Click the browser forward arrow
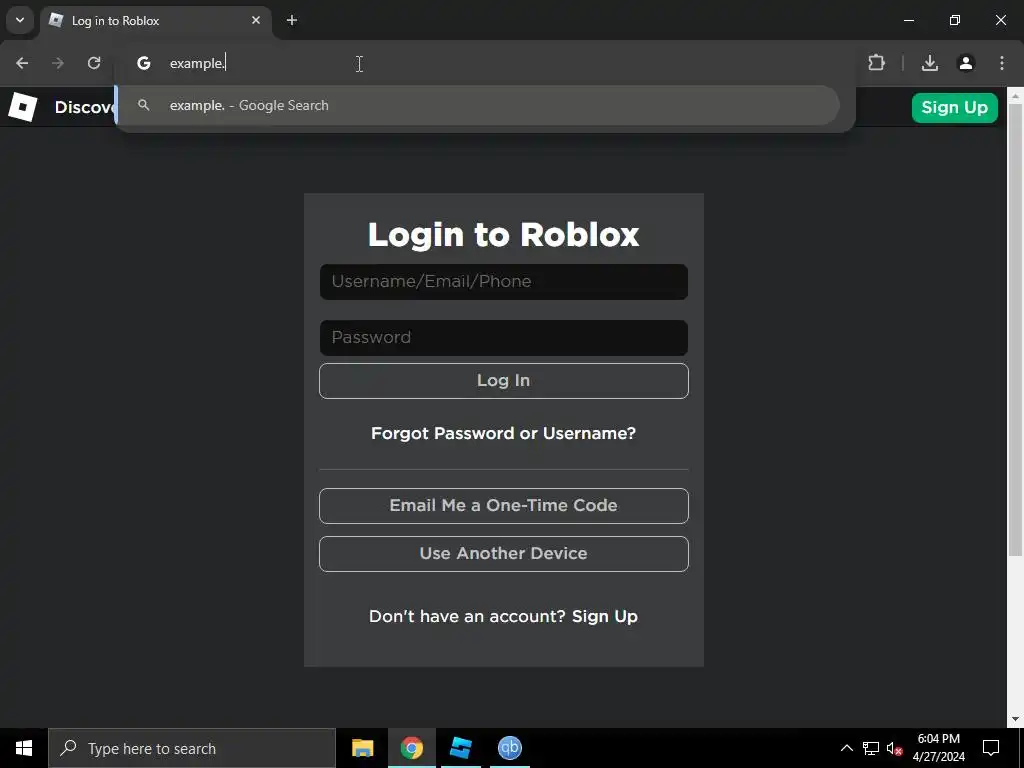Viewport: 1024px width, 768px height. (x=58, y=63)
